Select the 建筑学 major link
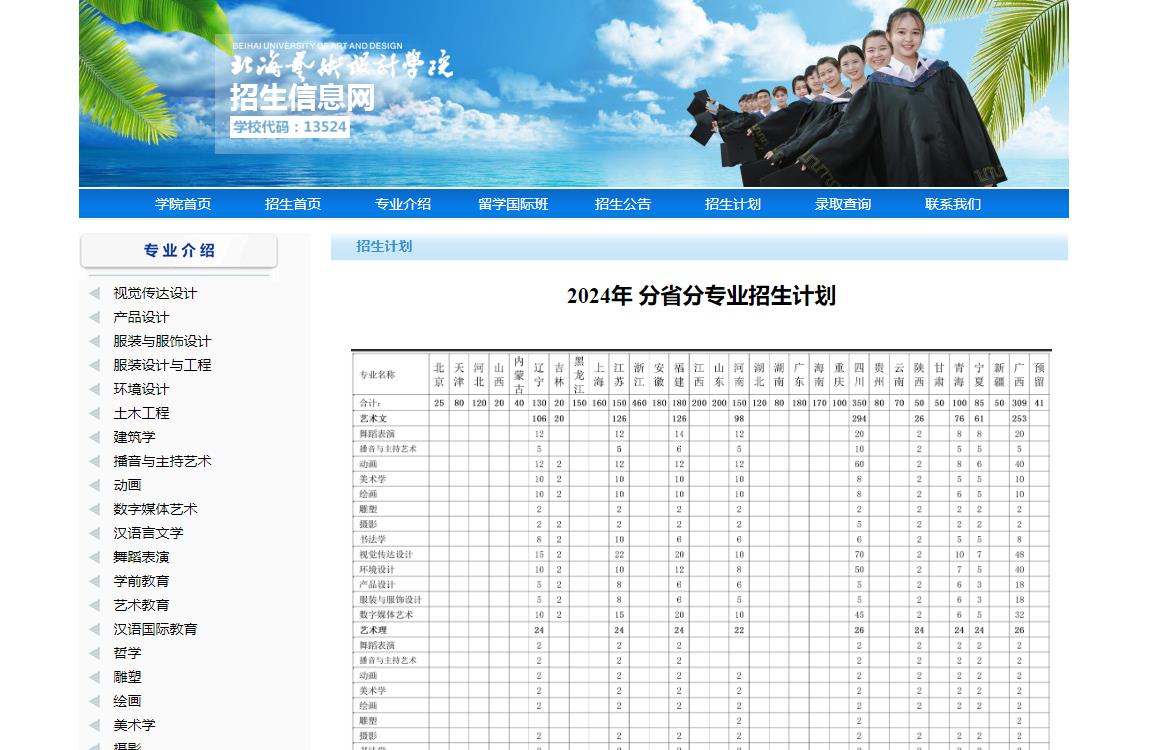The width and height of the screenshot is (1150, 750). coord(134,437)
